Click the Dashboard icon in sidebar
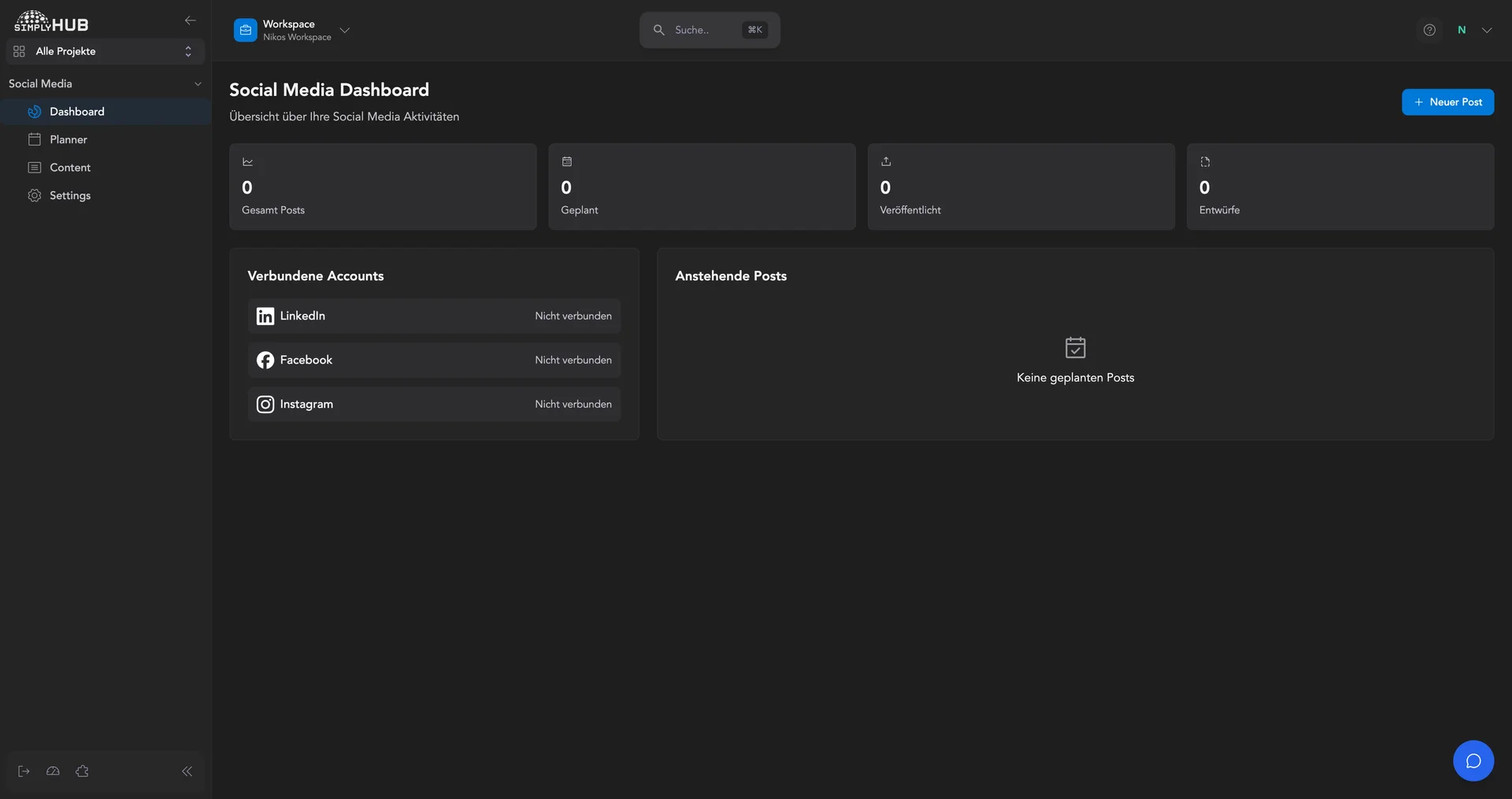 coord(35,112)
